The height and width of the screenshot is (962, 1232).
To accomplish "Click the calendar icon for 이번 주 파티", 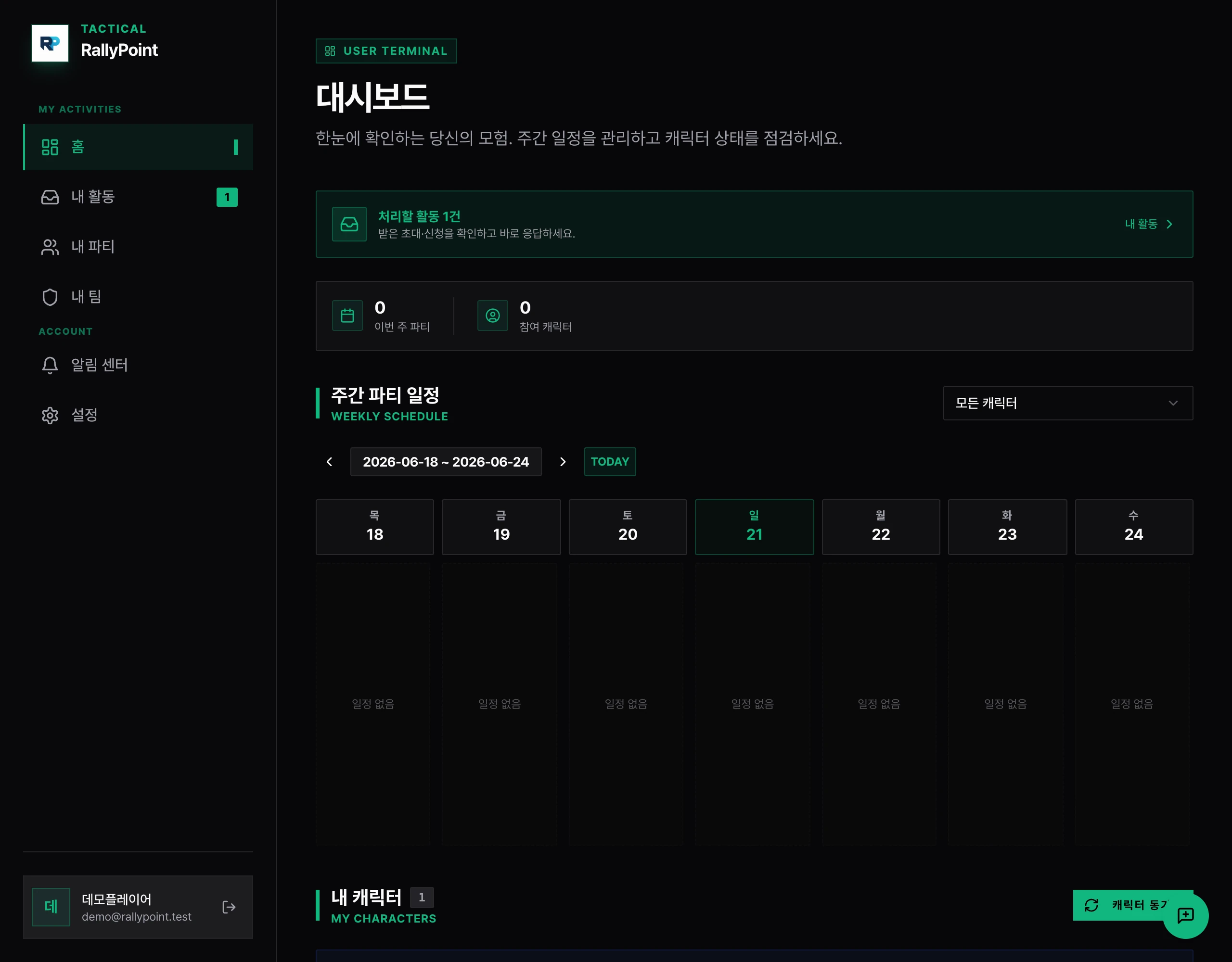I will [x=347, y=316].
